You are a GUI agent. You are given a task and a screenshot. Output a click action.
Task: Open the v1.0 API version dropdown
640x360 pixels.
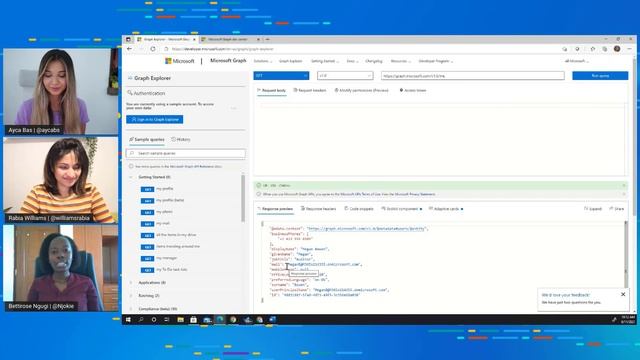coord(345,76)
